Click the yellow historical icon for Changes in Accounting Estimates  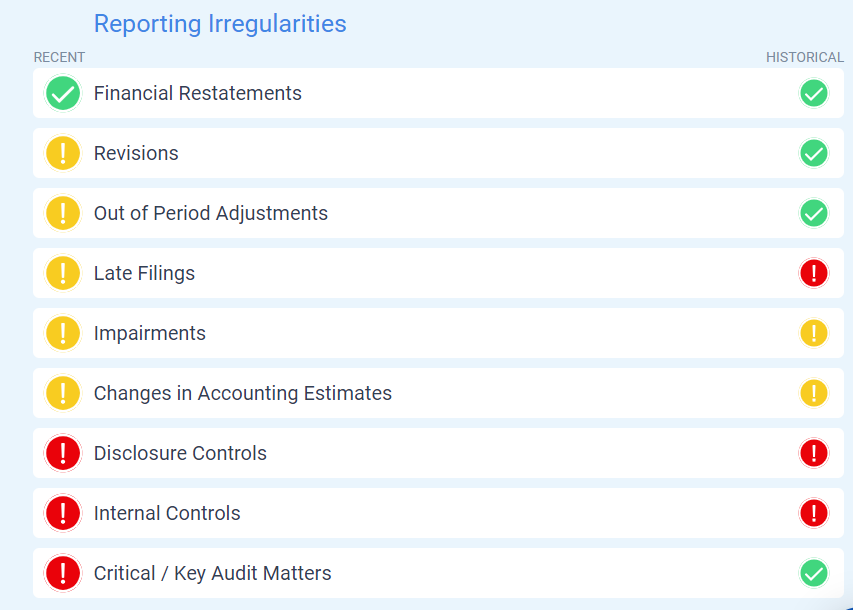click(814, 393)
